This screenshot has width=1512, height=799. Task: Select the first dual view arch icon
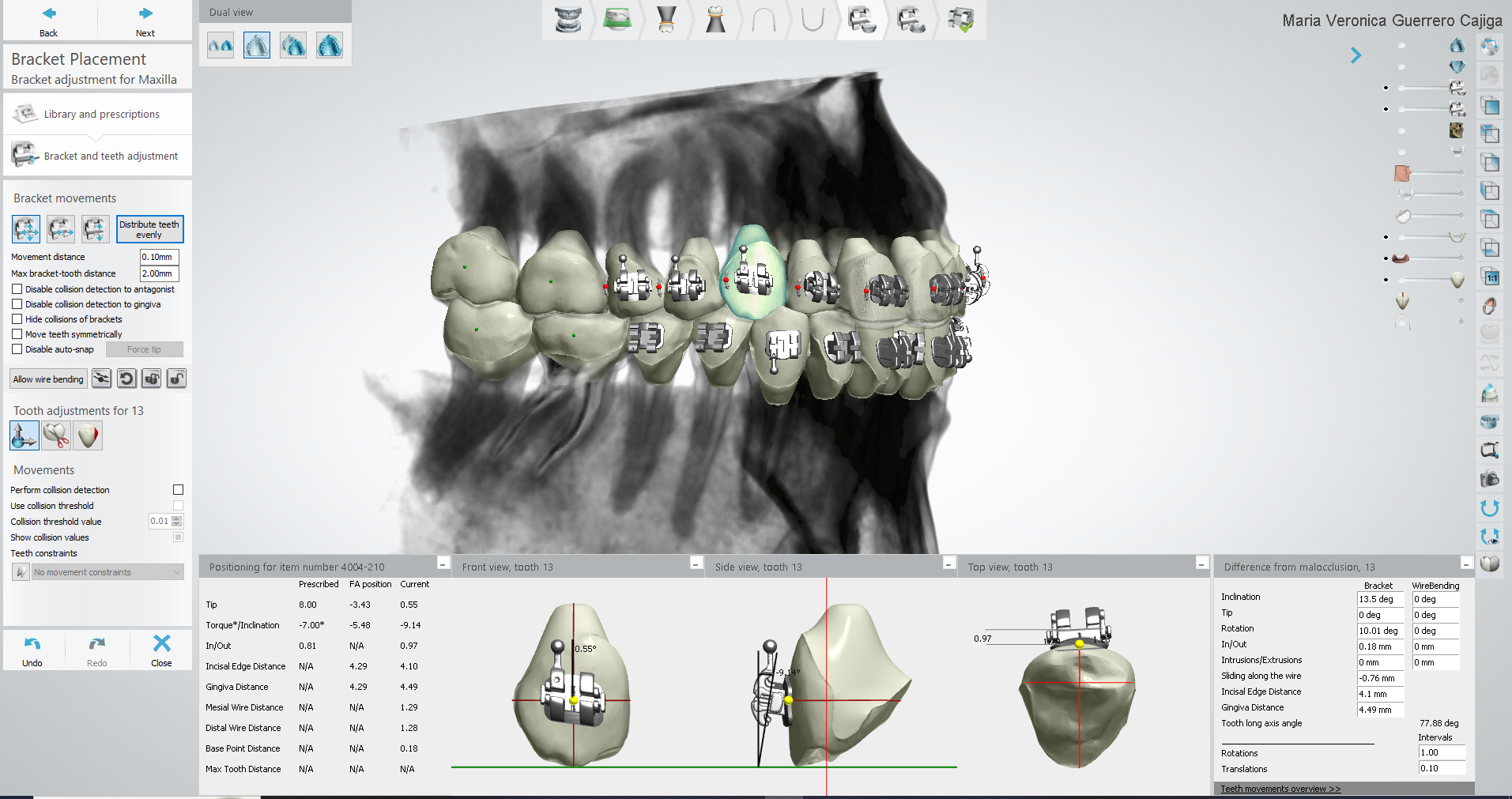[x=221, y=46]
